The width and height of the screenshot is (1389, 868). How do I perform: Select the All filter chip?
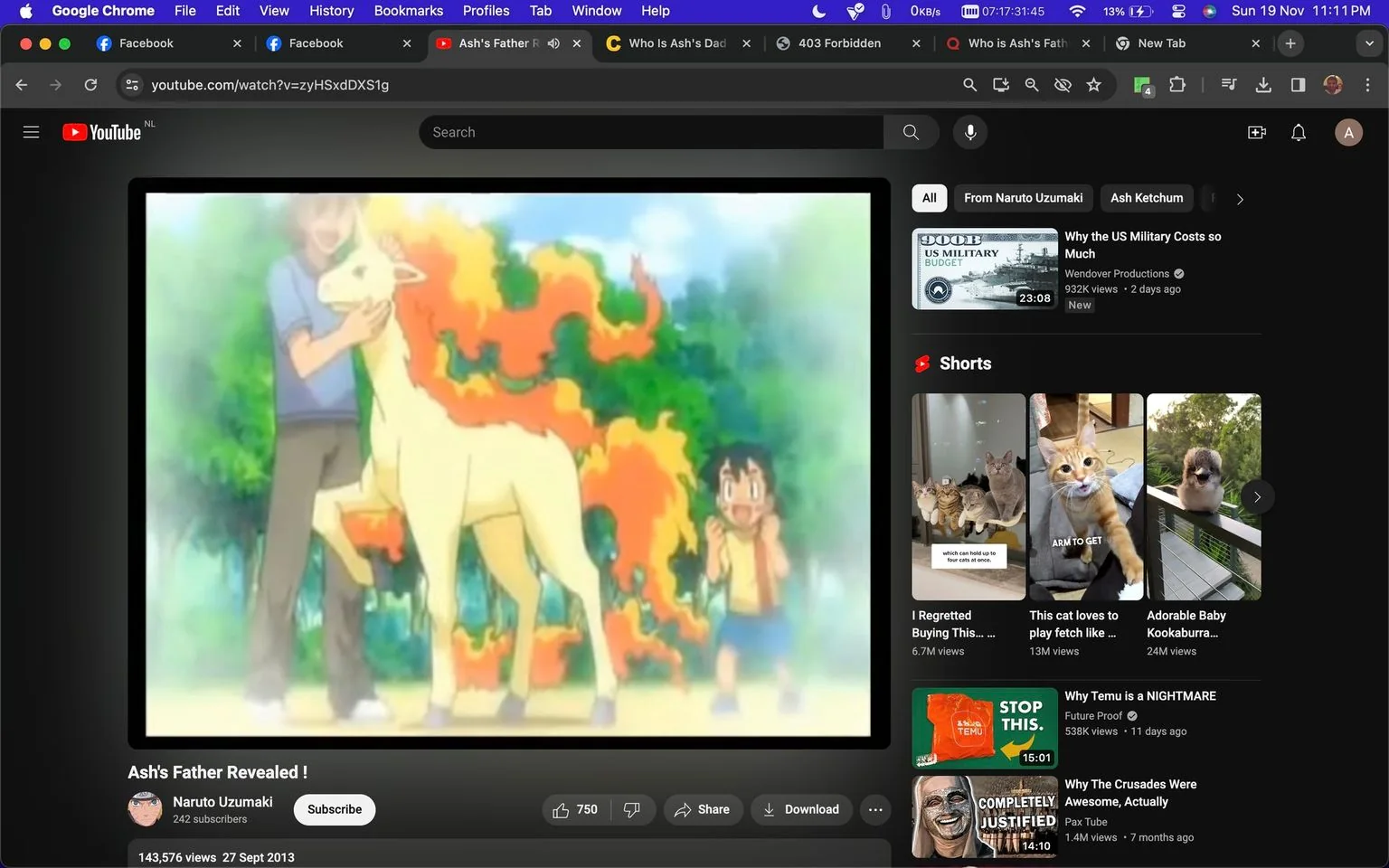coord(929,198)
